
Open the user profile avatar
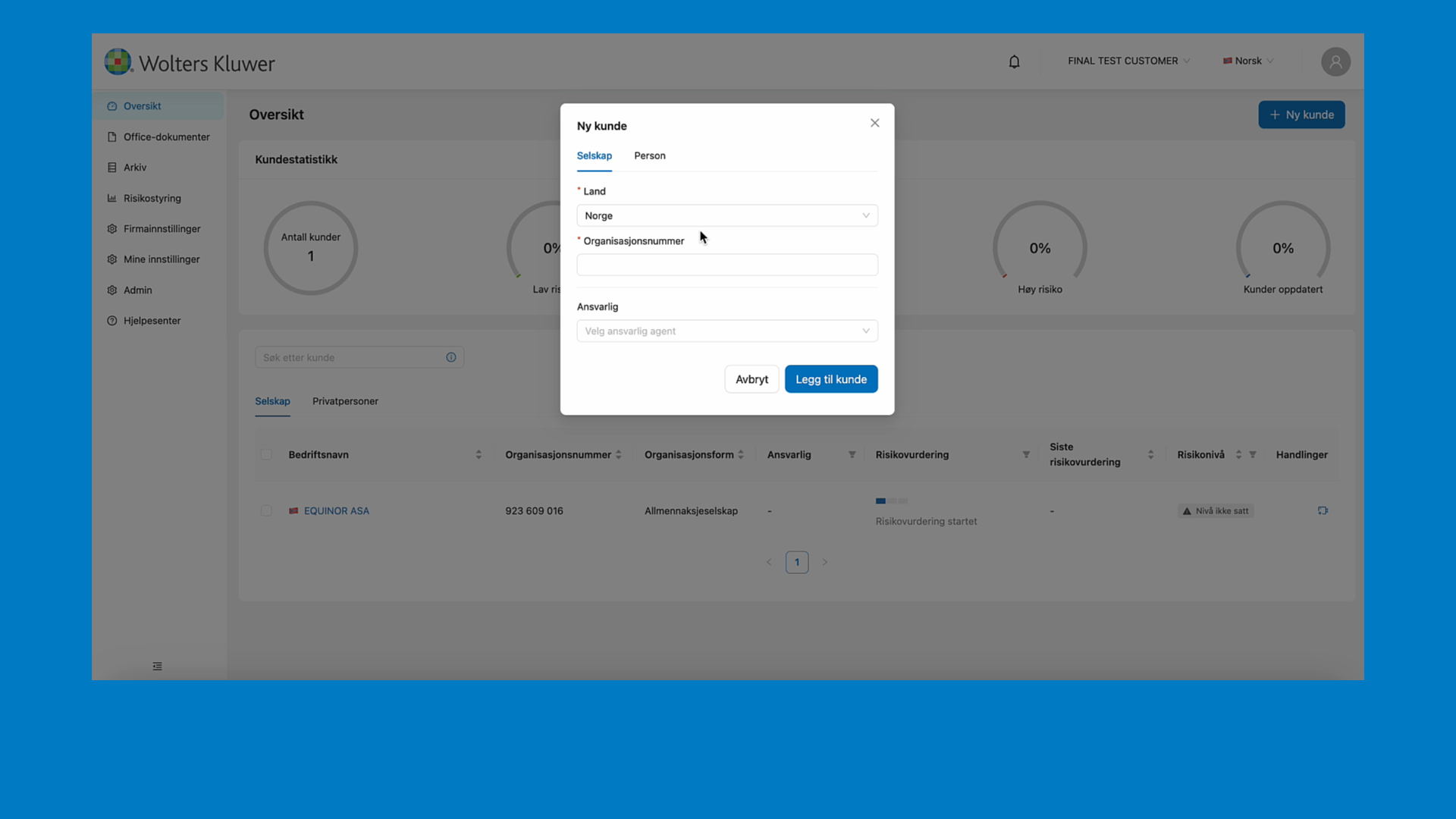1335,61
